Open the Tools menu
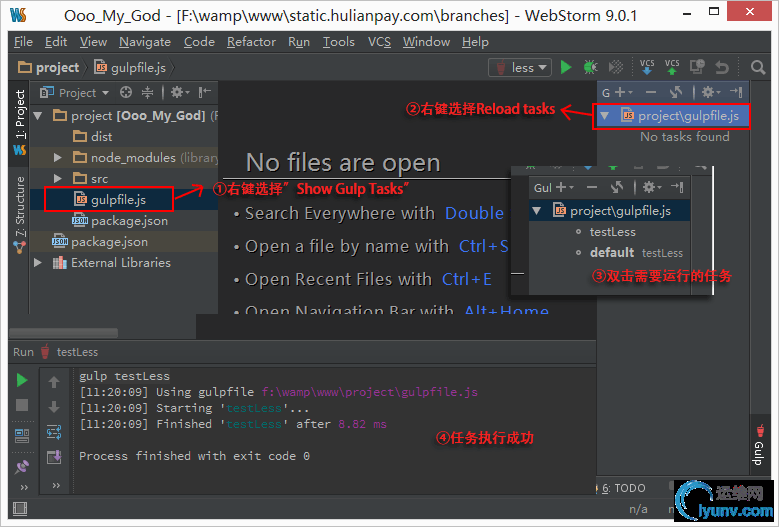779x527 pixels. click(x=339, y=42)
